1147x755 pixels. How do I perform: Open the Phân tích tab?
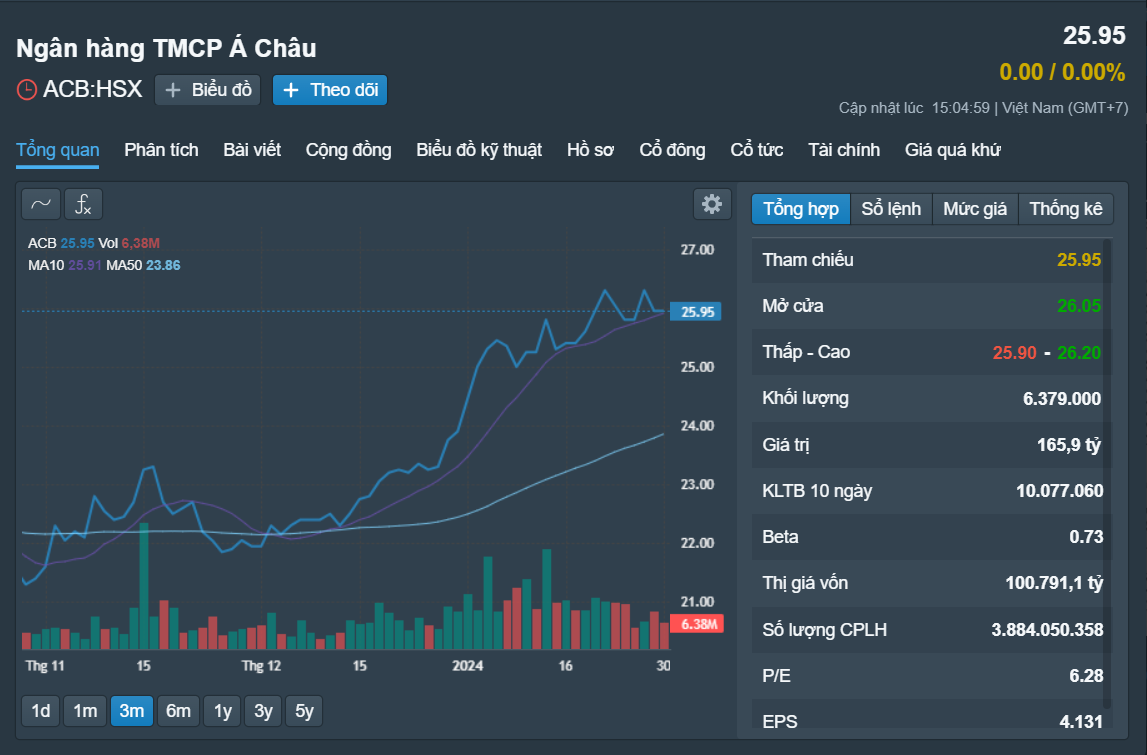[x=161, y=150]
